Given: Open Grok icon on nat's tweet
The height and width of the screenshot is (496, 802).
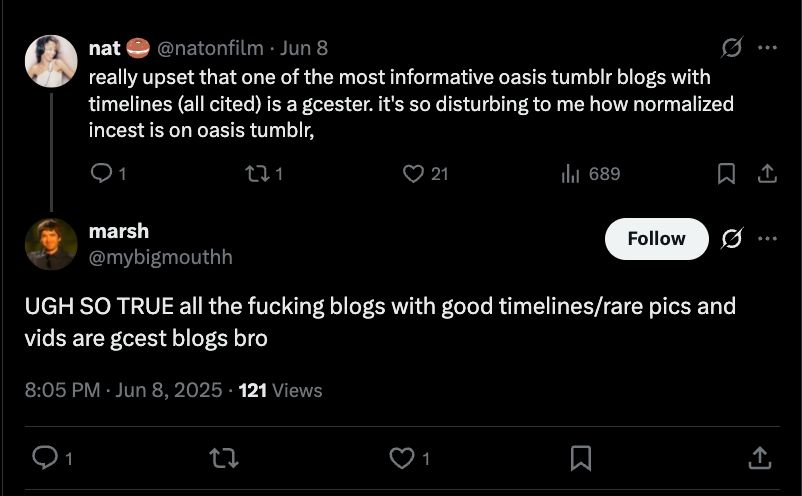Looking at the screenshot, I should [732, 48].
